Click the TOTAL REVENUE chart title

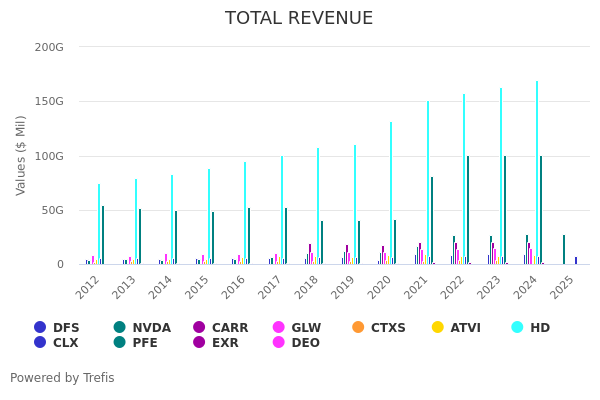point(299,18)
